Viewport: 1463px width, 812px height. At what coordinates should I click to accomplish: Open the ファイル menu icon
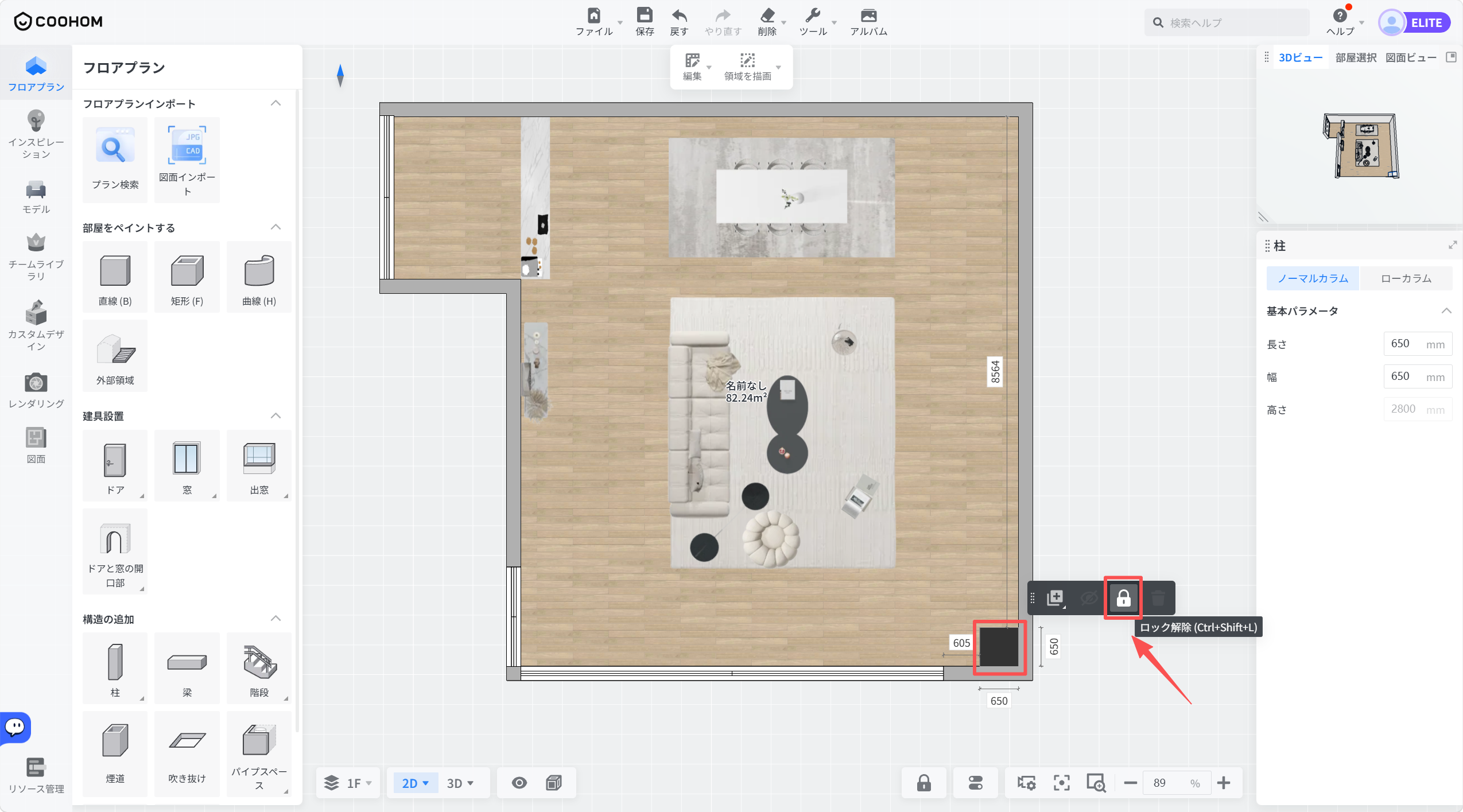click(x=594, y=15)
